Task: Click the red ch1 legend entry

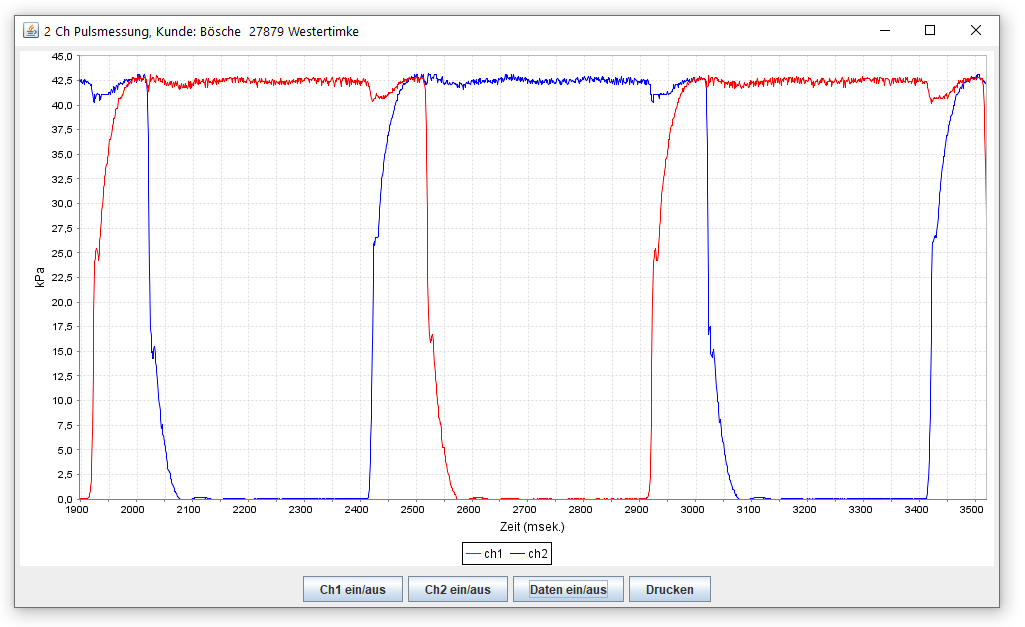Action: point(484,554)
